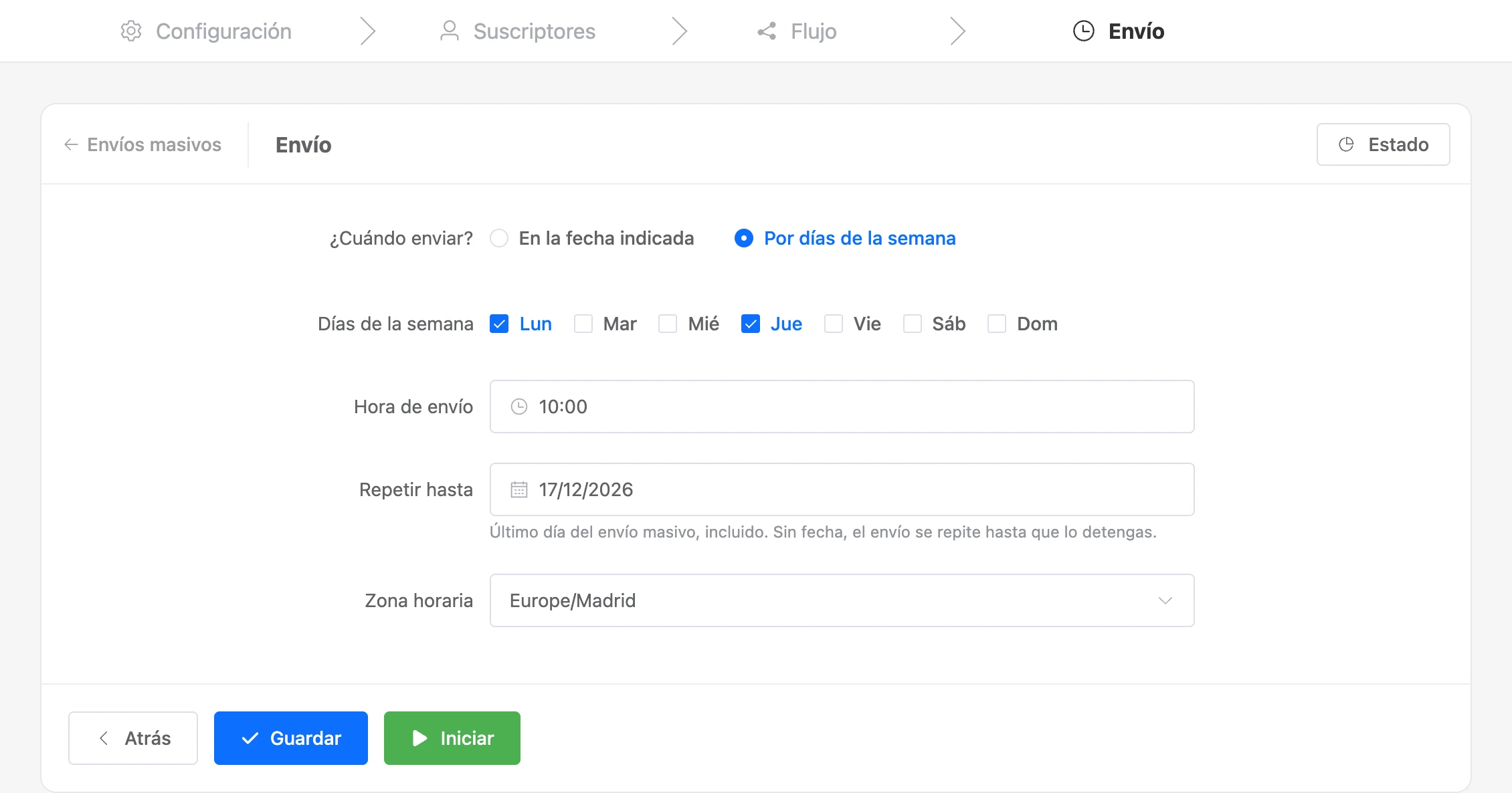1512x793 pixels.
Task: Click the pie-chart icon in Estado button
Action: point(1346,144)
